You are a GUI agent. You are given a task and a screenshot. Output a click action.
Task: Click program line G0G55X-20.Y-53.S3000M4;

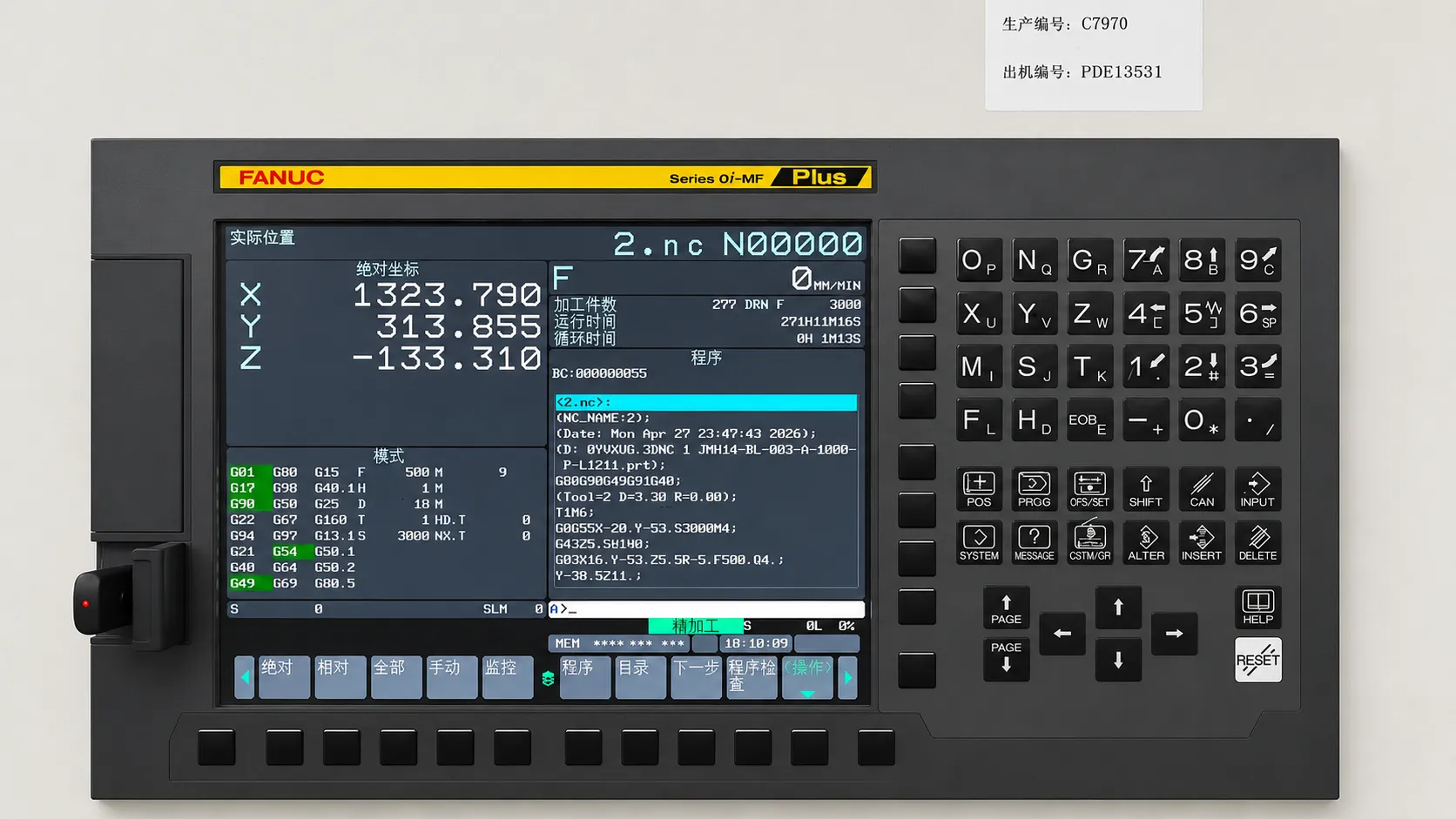pos(646,528)
